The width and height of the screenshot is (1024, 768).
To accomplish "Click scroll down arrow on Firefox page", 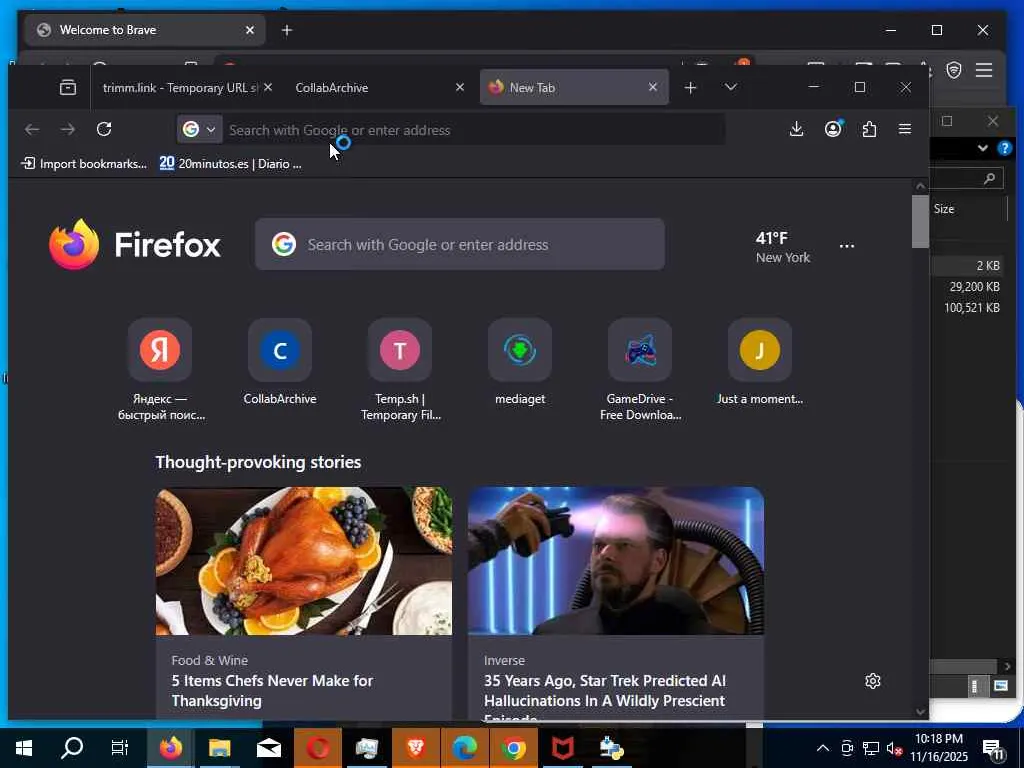I will click(x=920, y=711).
